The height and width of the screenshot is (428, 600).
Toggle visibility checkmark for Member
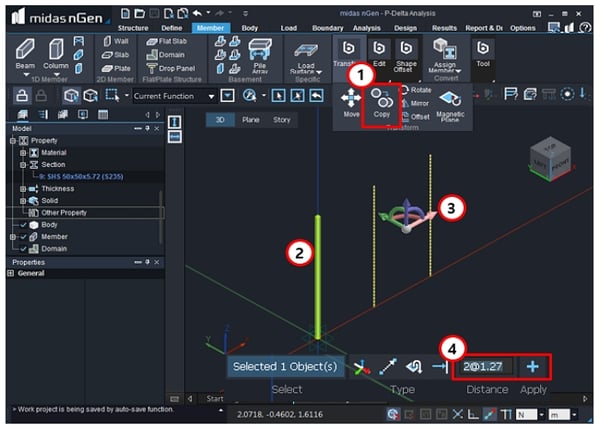click(23, 237)
